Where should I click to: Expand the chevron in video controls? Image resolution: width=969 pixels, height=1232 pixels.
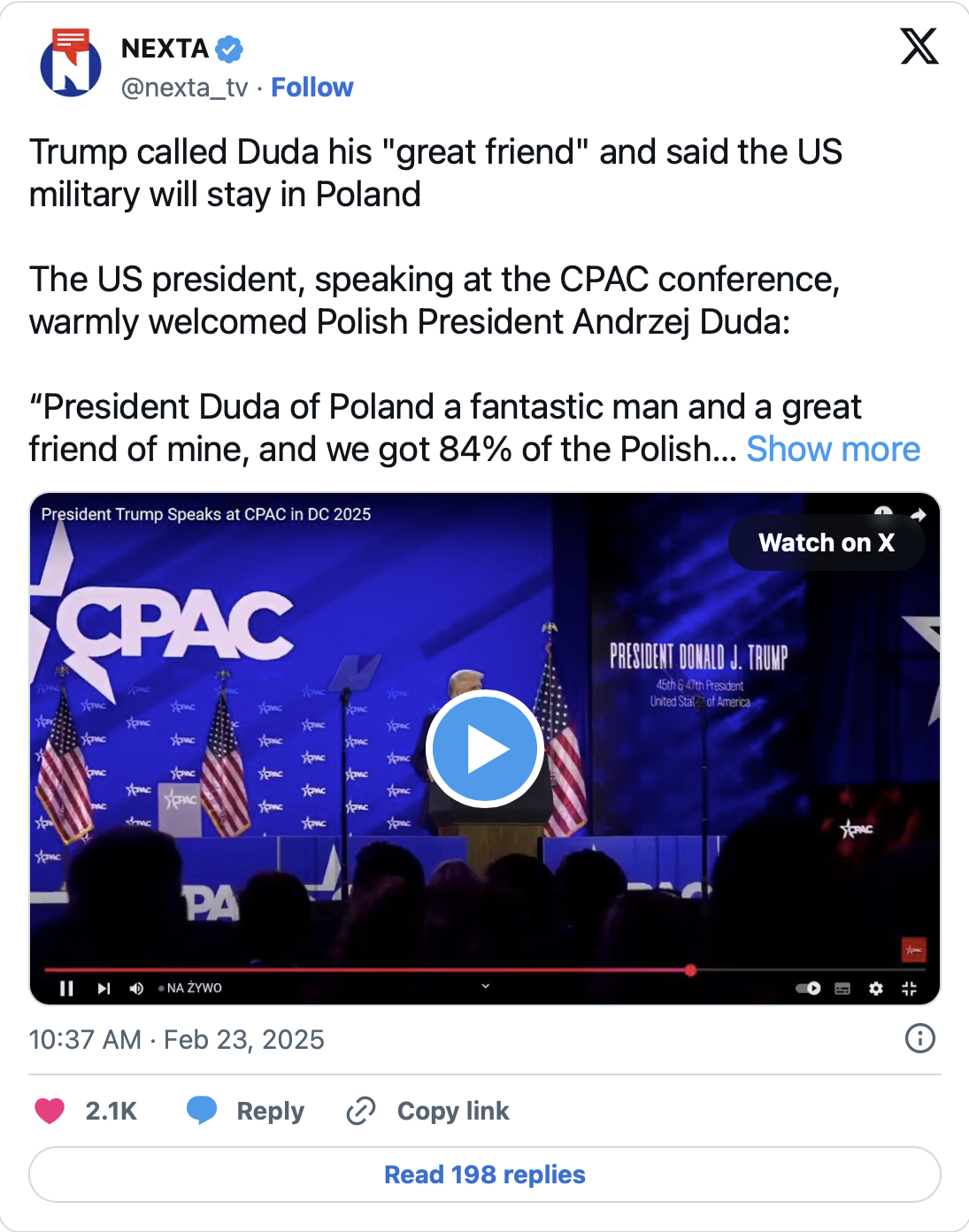click(485, 986)
